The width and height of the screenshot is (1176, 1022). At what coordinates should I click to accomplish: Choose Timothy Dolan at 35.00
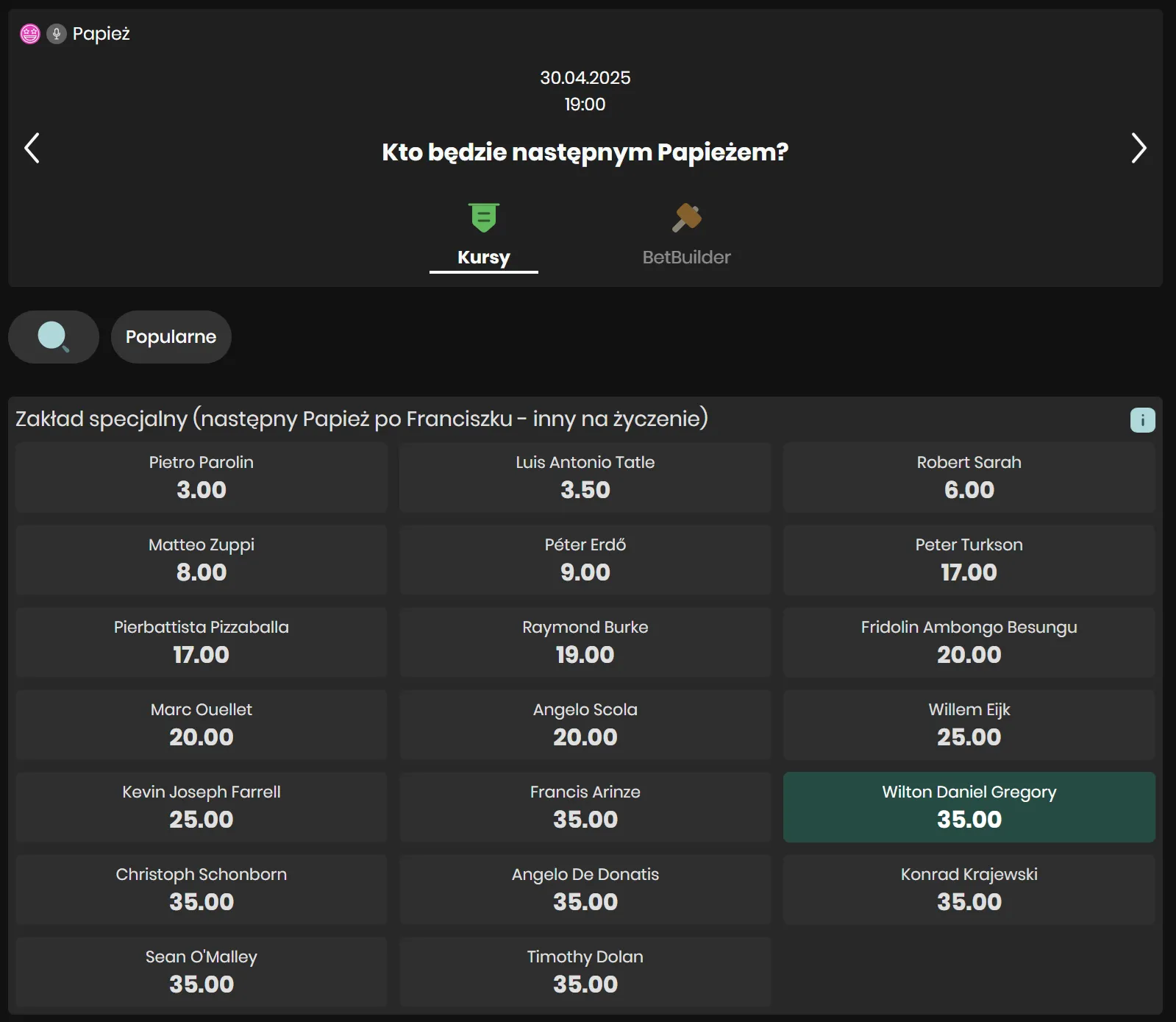[585, 972]
